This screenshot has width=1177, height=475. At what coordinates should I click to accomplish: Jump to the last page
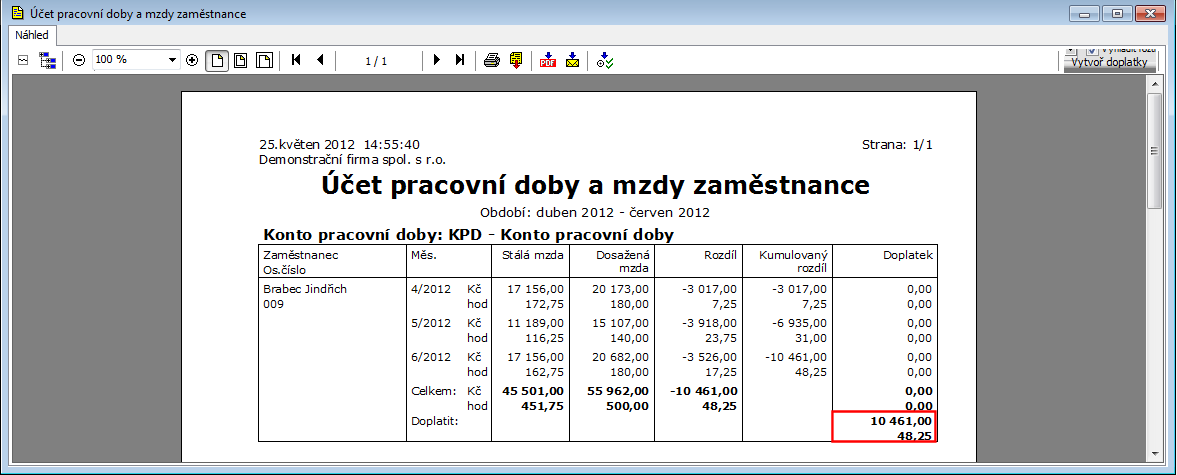[x=459, y=61]
